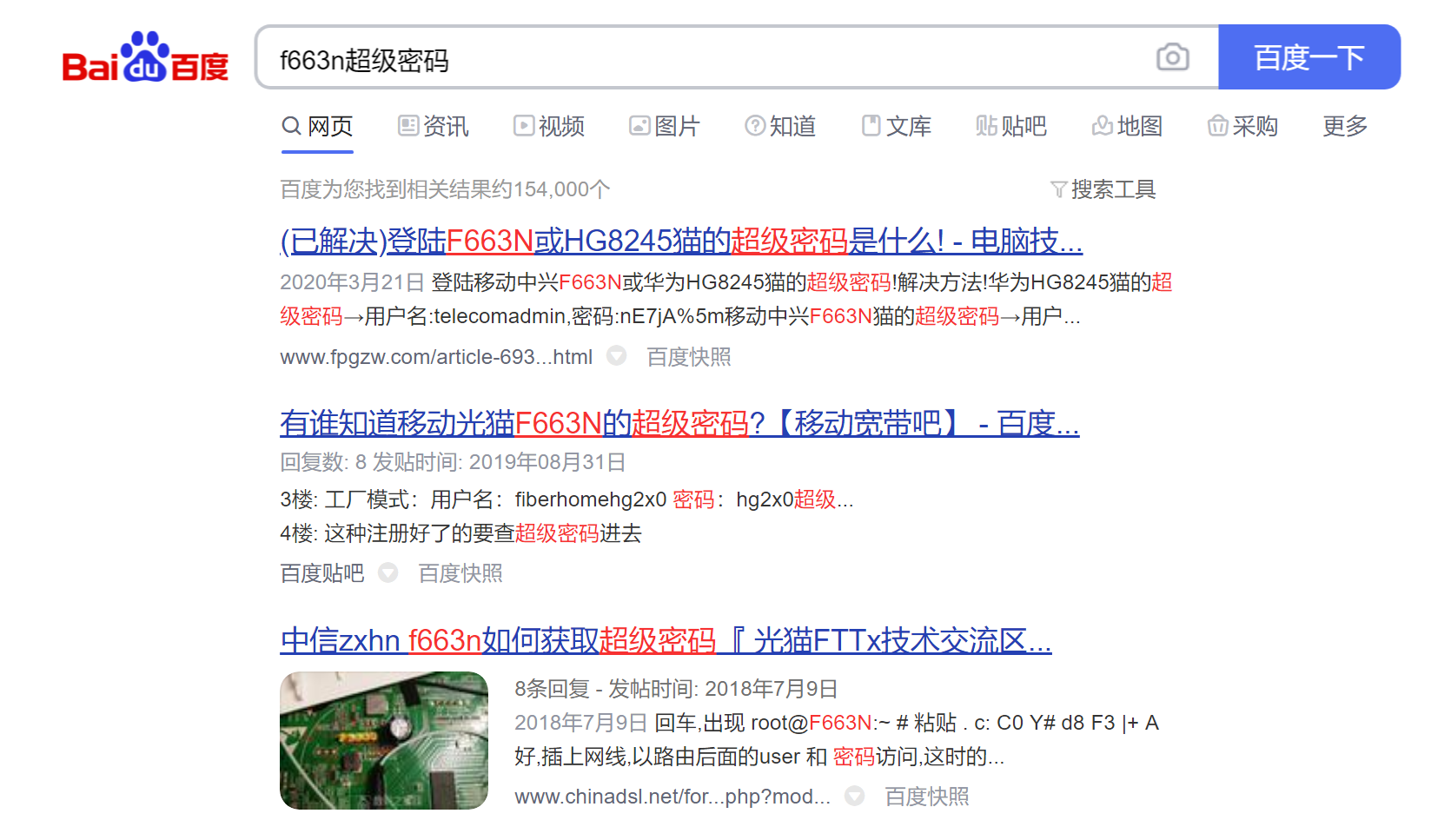Open the F663N 超级密码 tieba result link
Viewport: 1431px width, 840px height.
(678, 423)
